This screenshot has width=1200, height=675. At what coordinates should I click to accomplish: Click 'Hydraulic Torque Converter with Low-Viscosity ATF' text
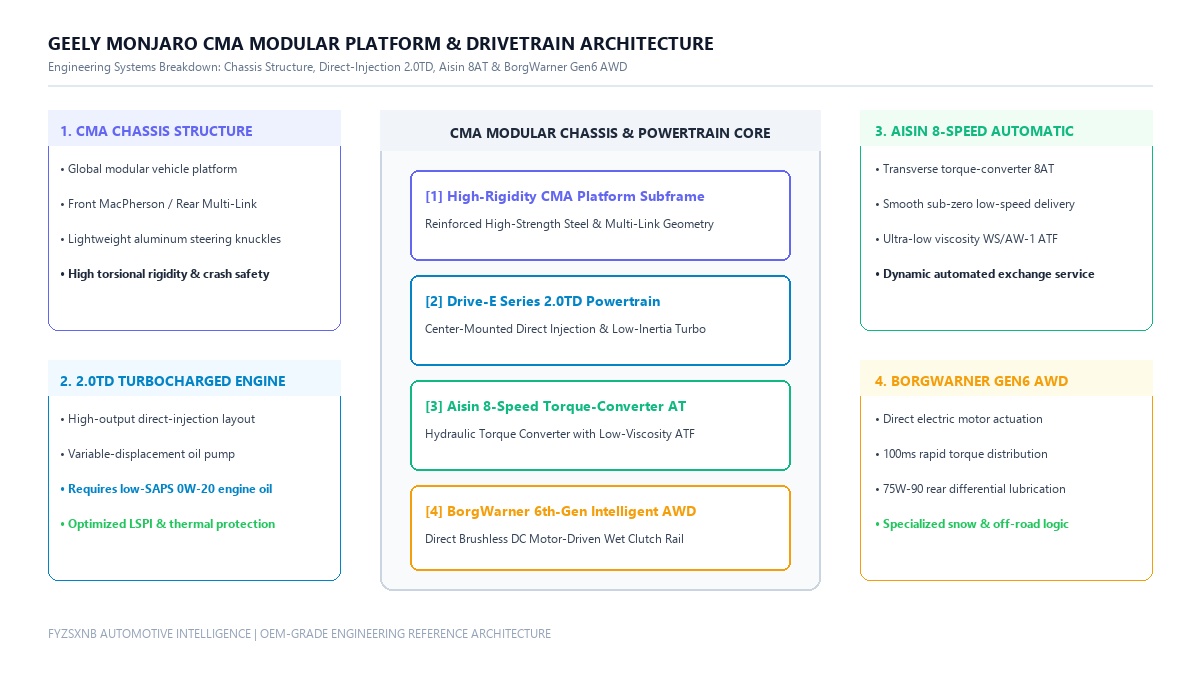[x=560, y=434]
